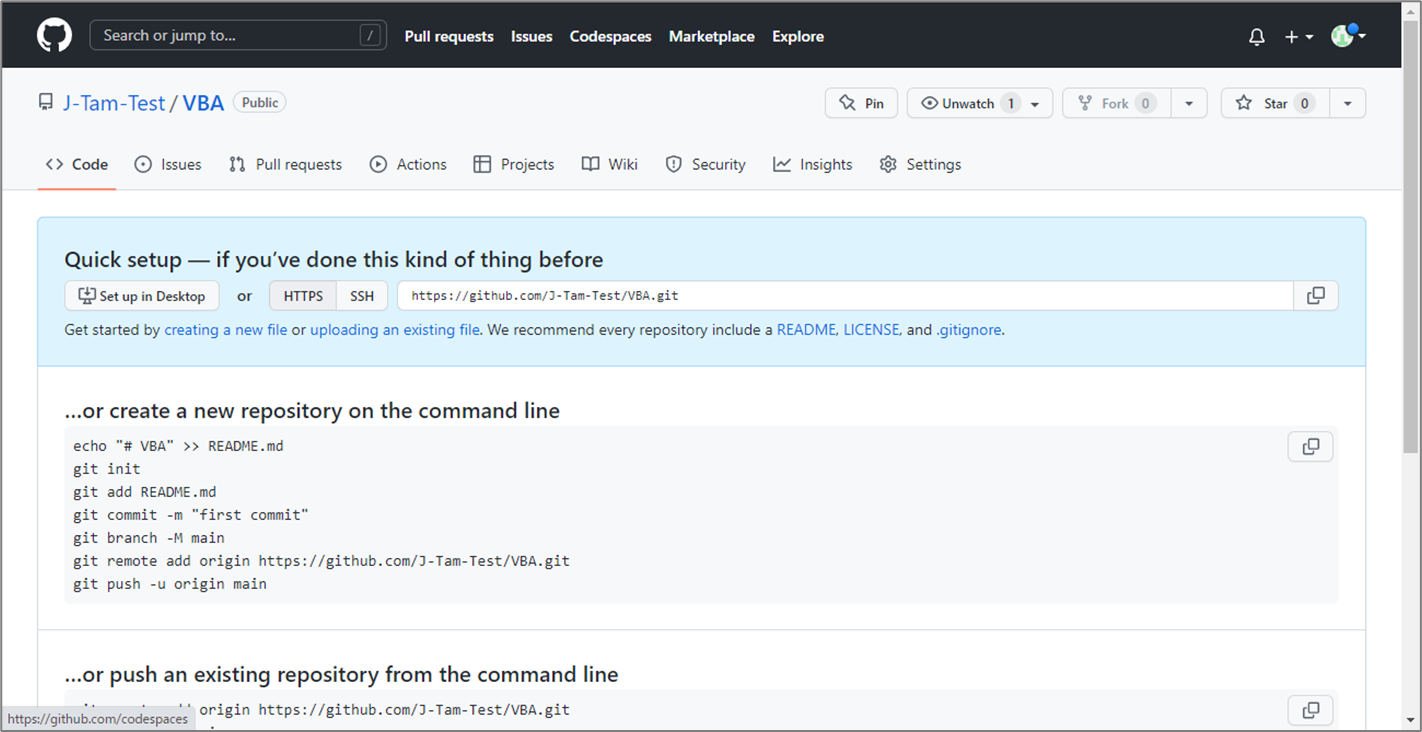
Task: Click the LICENSE link
Action: click(x=871, y=329)
